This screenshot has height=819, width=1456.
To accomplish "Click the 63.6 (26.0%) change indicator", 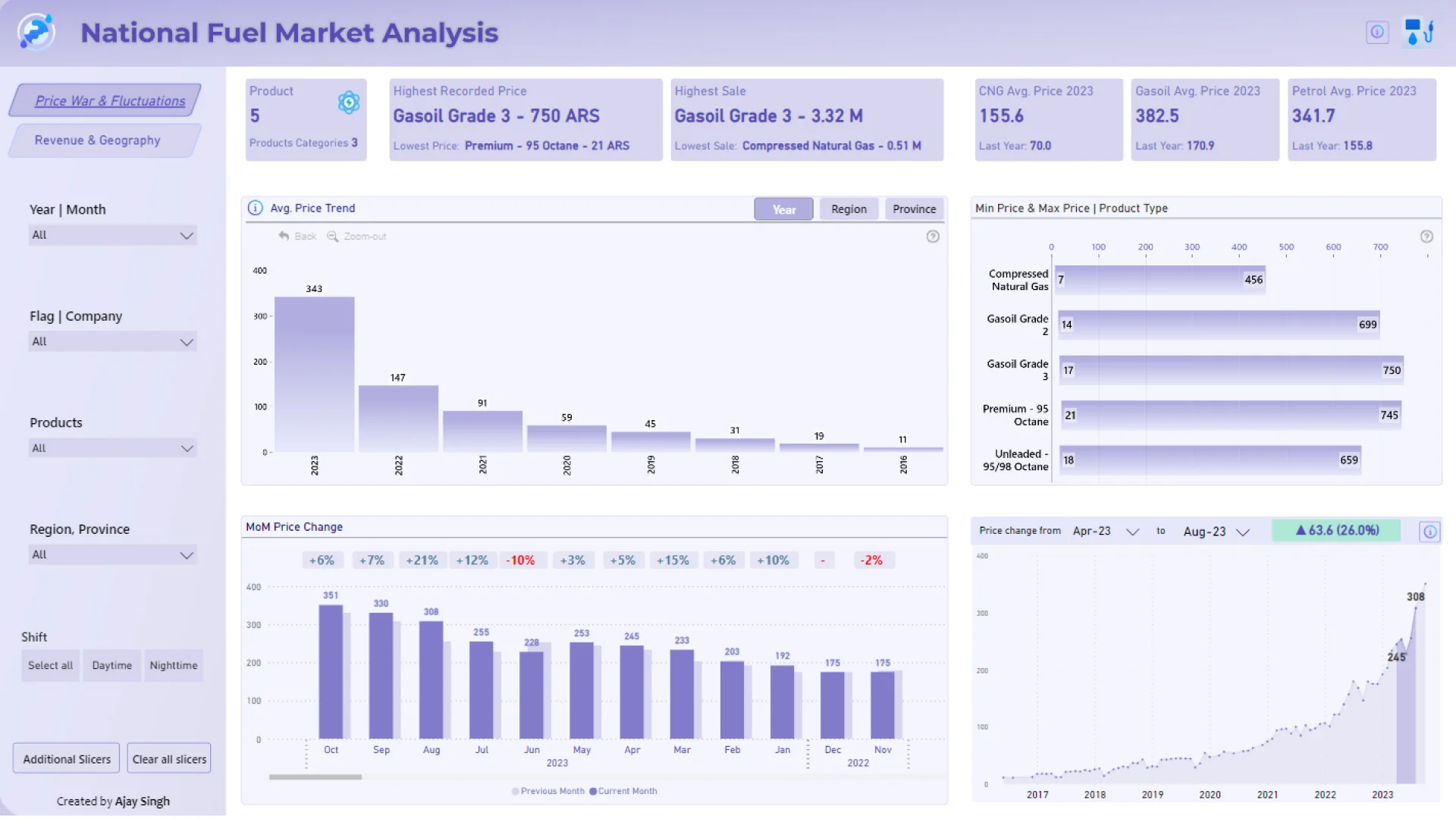I will click(1336, 531).
